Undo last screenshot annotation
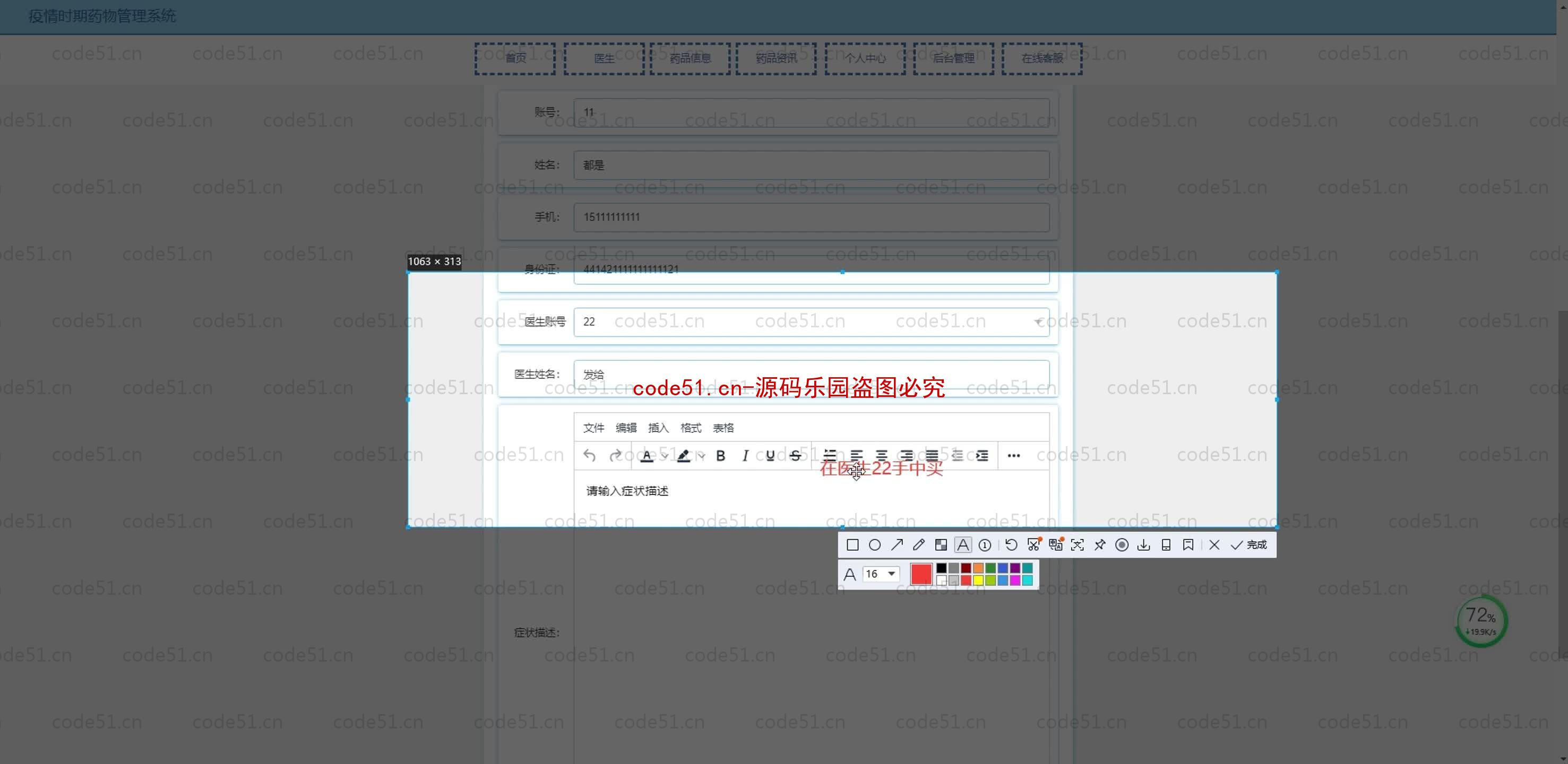The width and height of the screenshot is (1568, 764). 1011,545
